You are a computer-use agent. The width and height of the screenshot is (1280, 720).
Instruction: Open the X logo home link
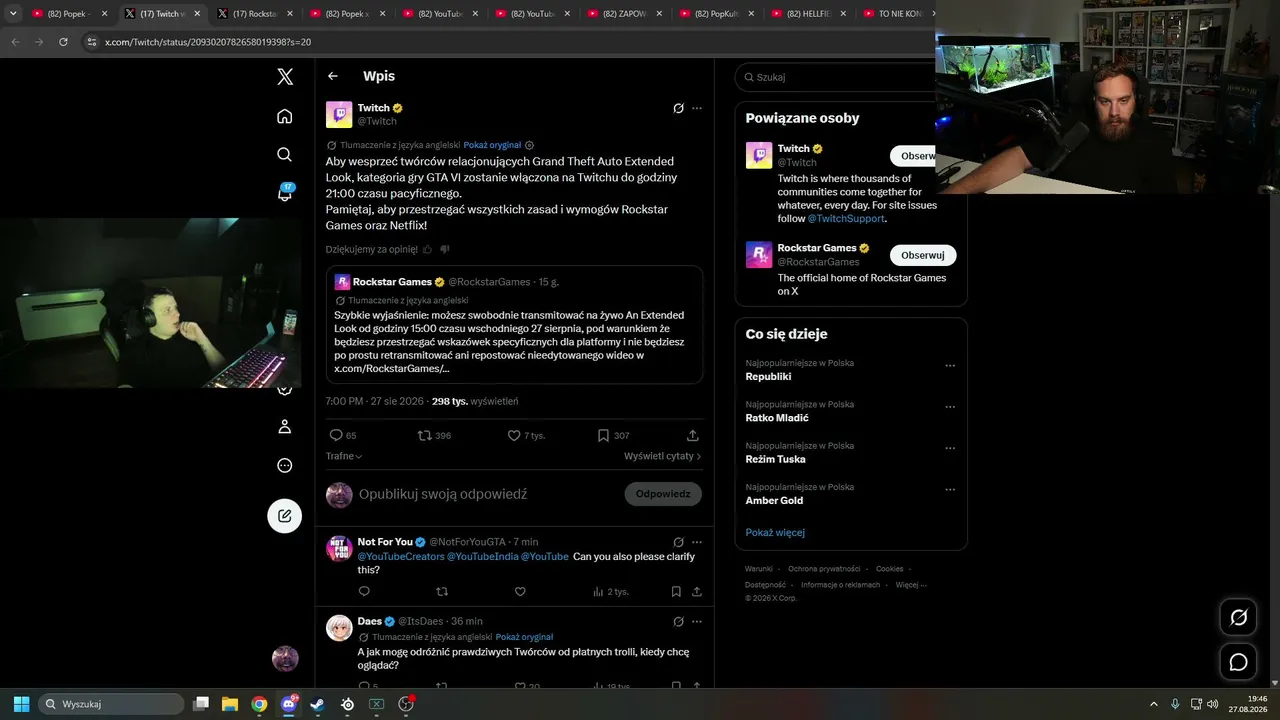pos(285,76)
